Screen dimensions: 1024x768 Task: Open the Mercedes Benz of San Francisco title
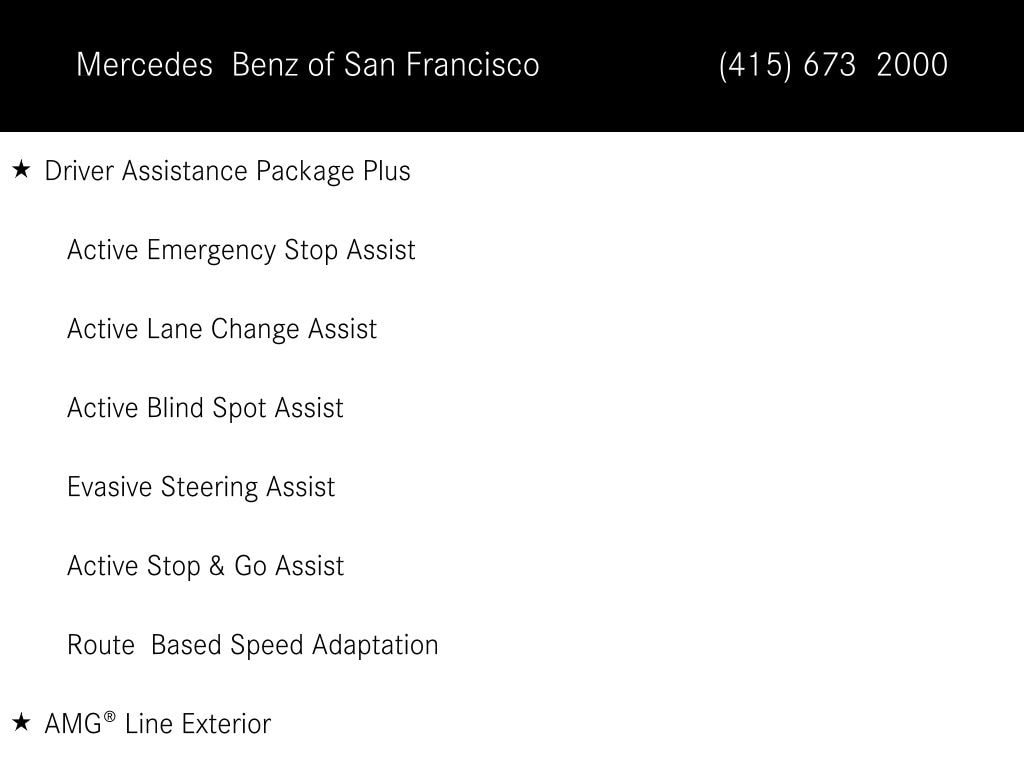(308, 65)
